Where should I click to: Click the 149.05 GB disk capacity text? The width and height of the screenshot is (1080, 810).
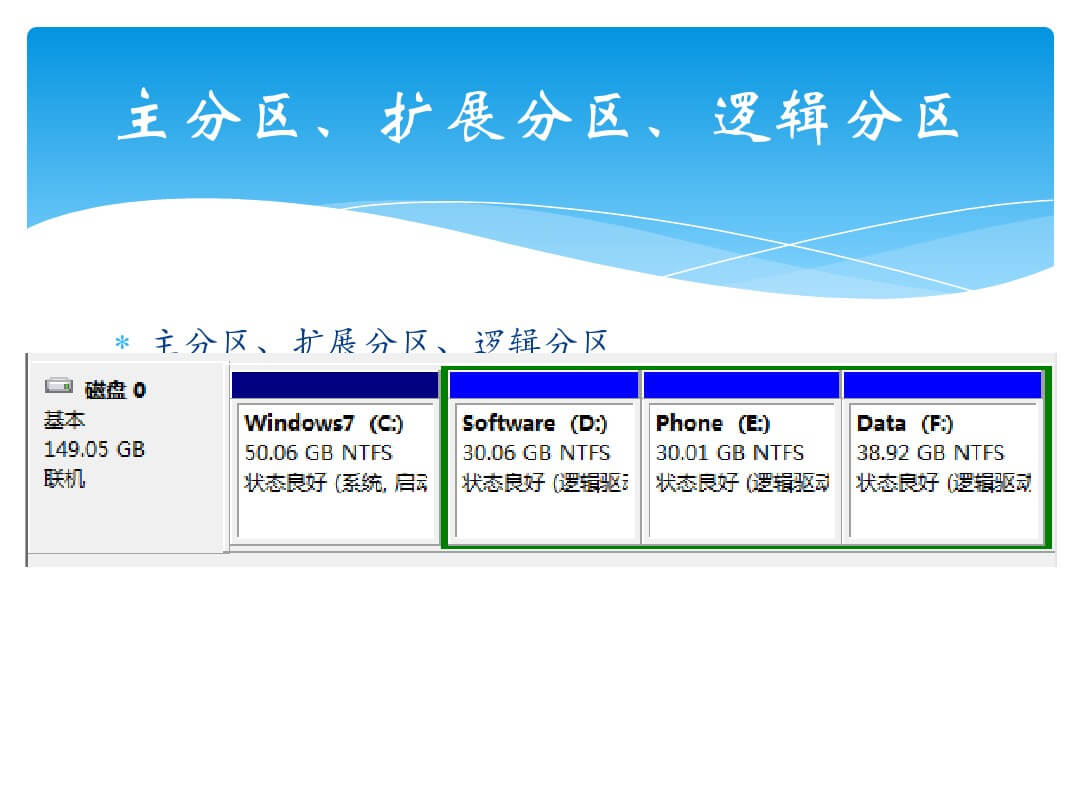(94, 449)
